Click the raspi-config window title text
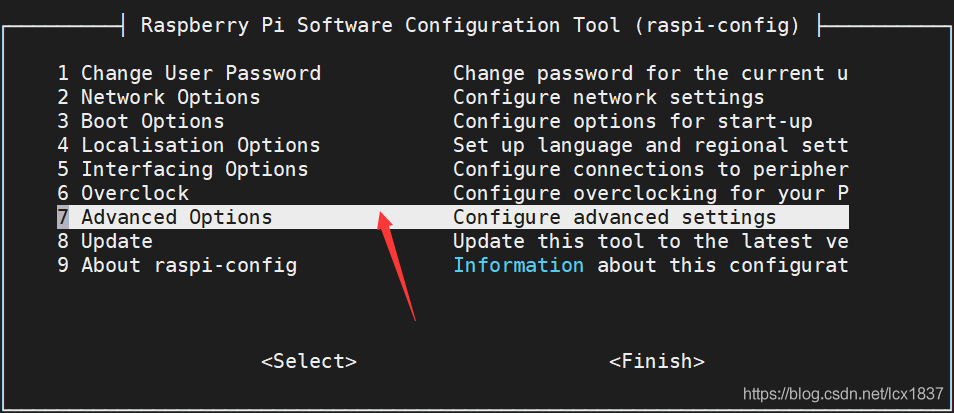Screen dimensions: 954x413 (470, 25)
